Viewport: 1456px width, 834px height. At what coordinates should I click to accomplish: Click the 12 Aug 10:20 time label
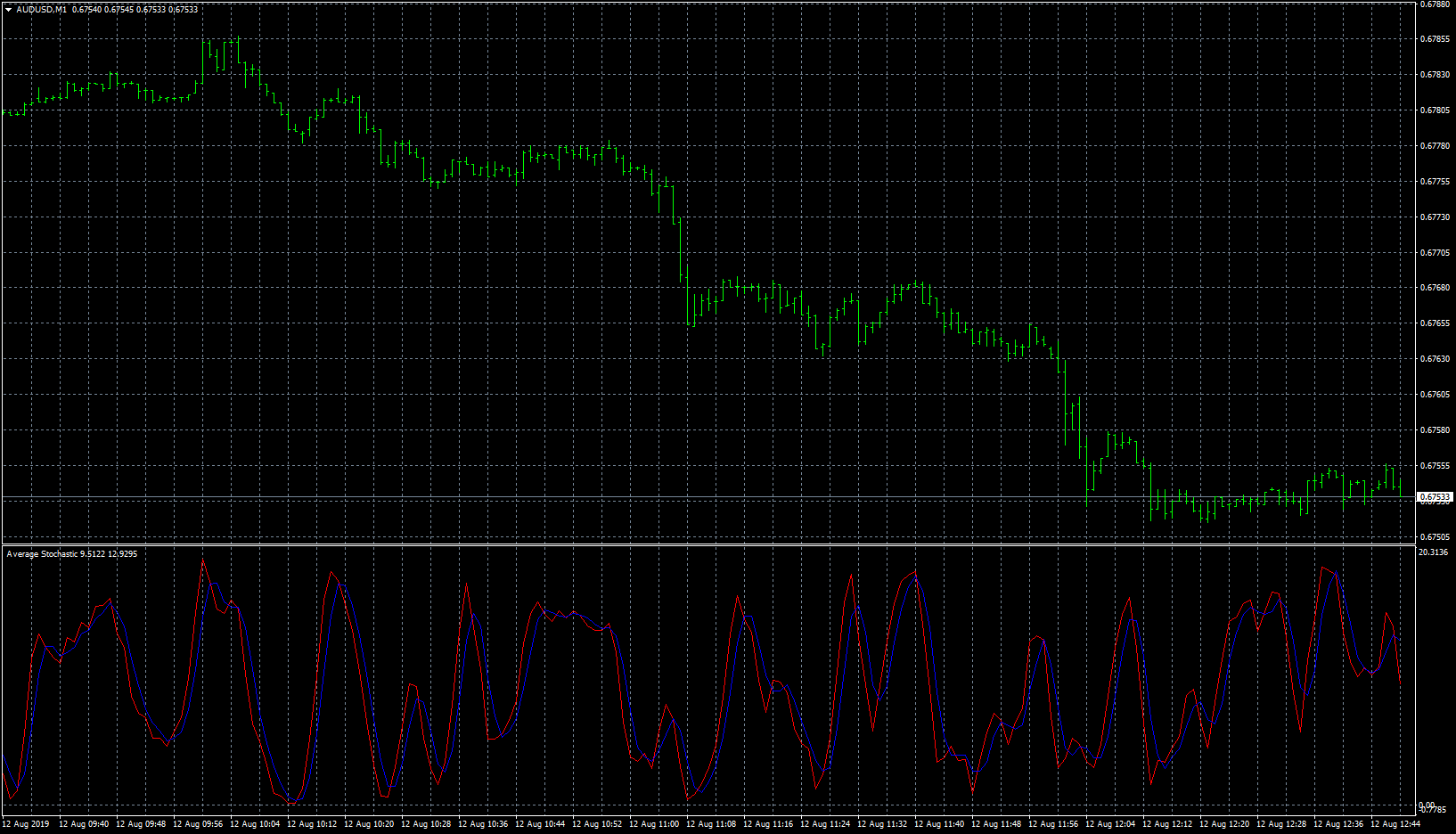[369, 824]
